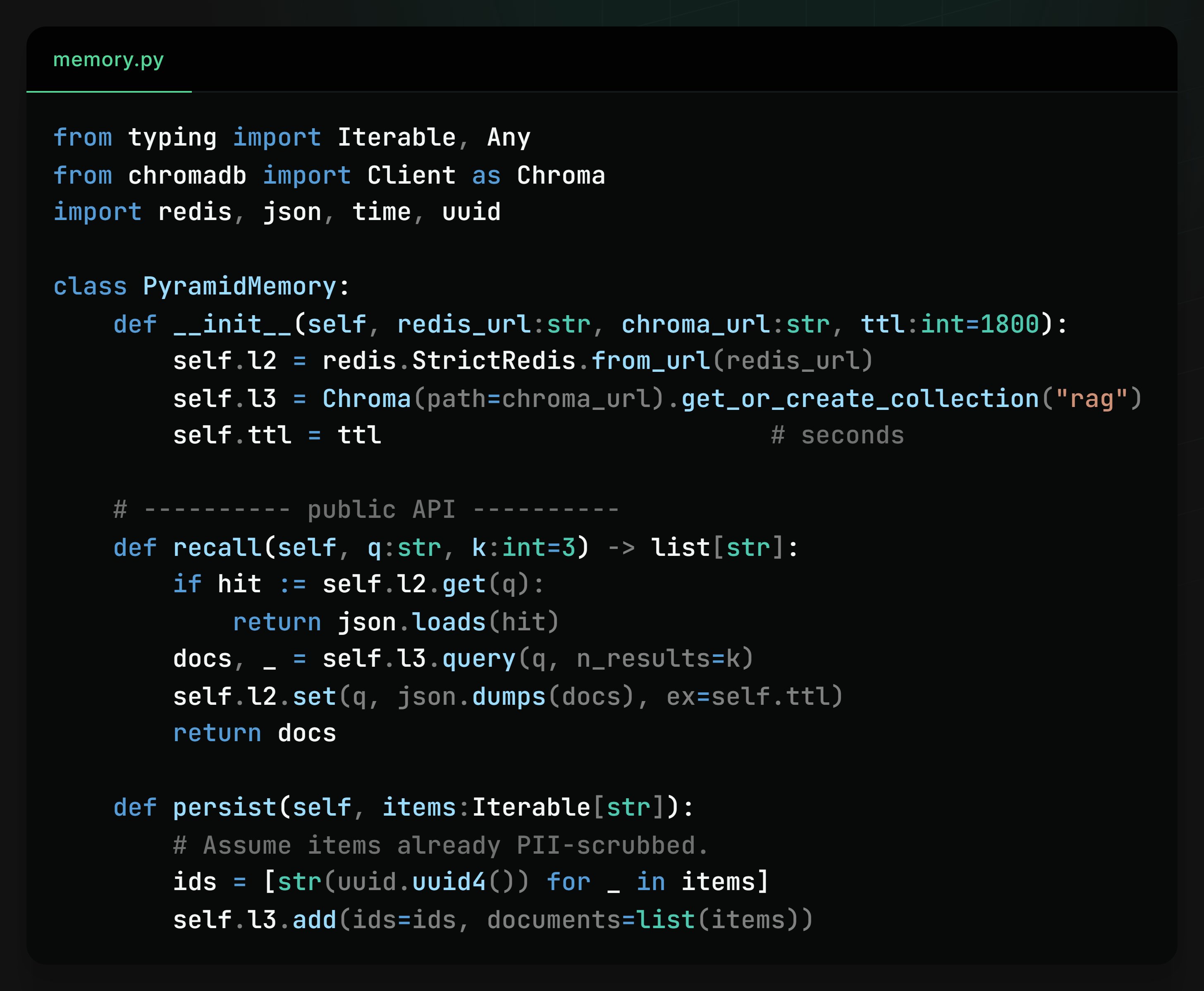Click the from_url method call
The height and width of the screenshot is (991, 1204).
(x=650, y=361)
